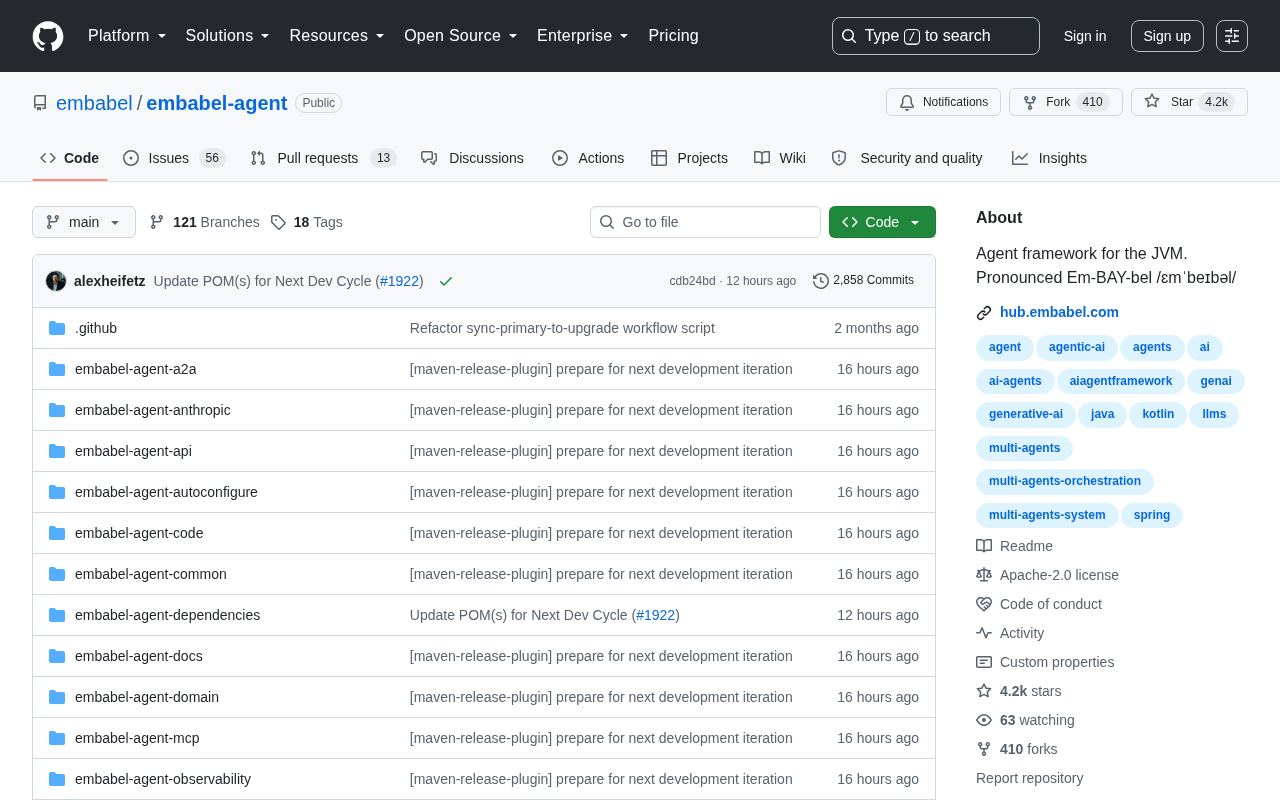The image size is (1280, 800).
Task: Click the scales icon next to Apache-2.0 license
Action: click(984, 575)
